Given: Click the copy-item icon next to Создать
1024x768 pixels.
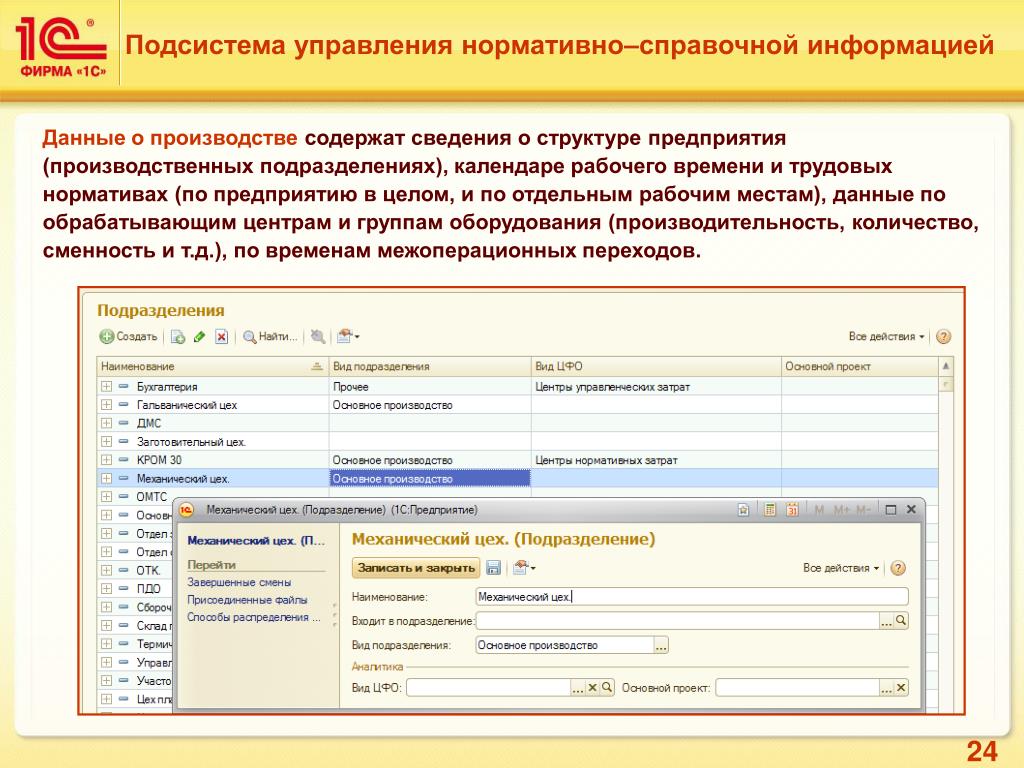Looking at the screenshot, I should coord(178,337).
